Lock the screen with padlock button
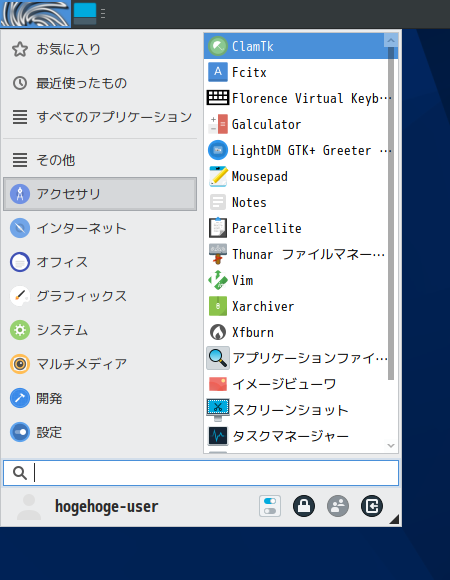The width and height of the screenshot is (450, 580). pyautogui.click(x=304, y=506)
